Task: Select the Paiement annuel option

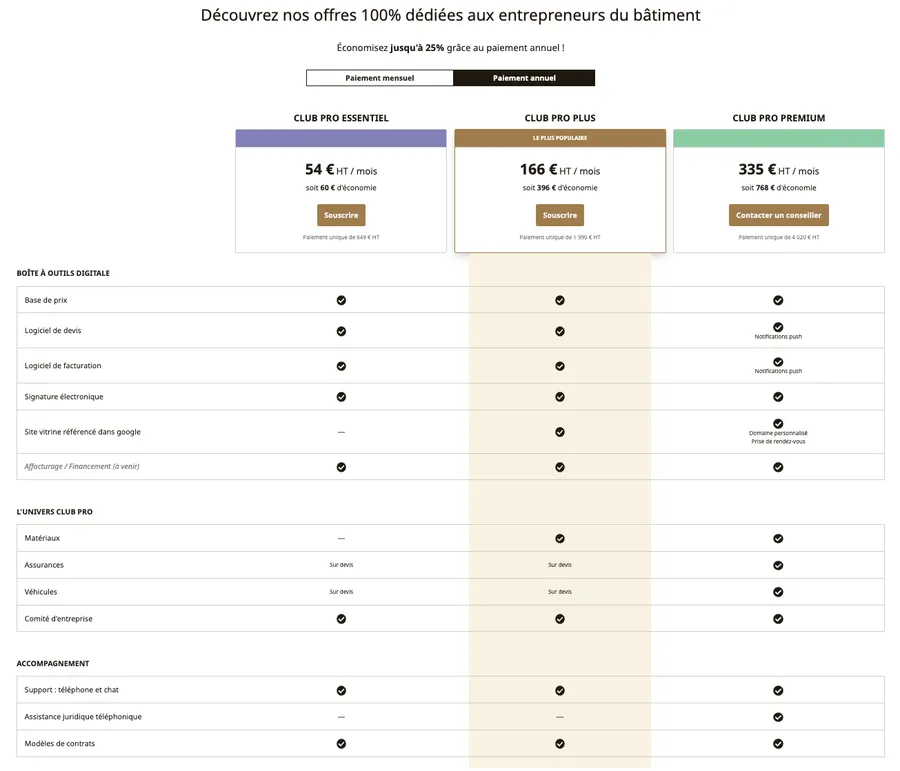Action: (x=524, y=78)
